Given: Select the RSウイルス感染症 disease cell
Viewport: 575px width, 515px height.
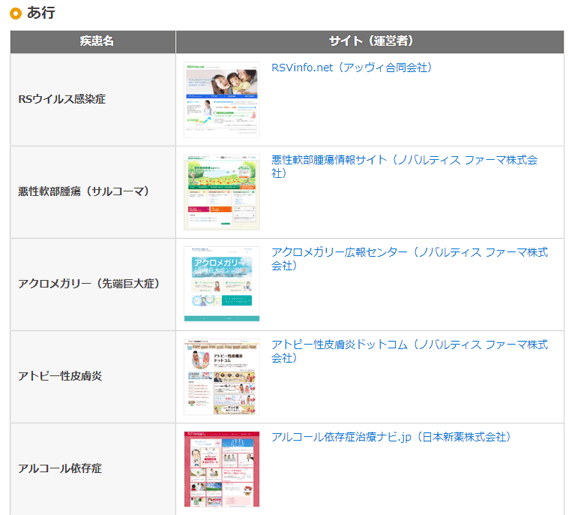Looking at the screenshot, I should [x=93, y=99].
